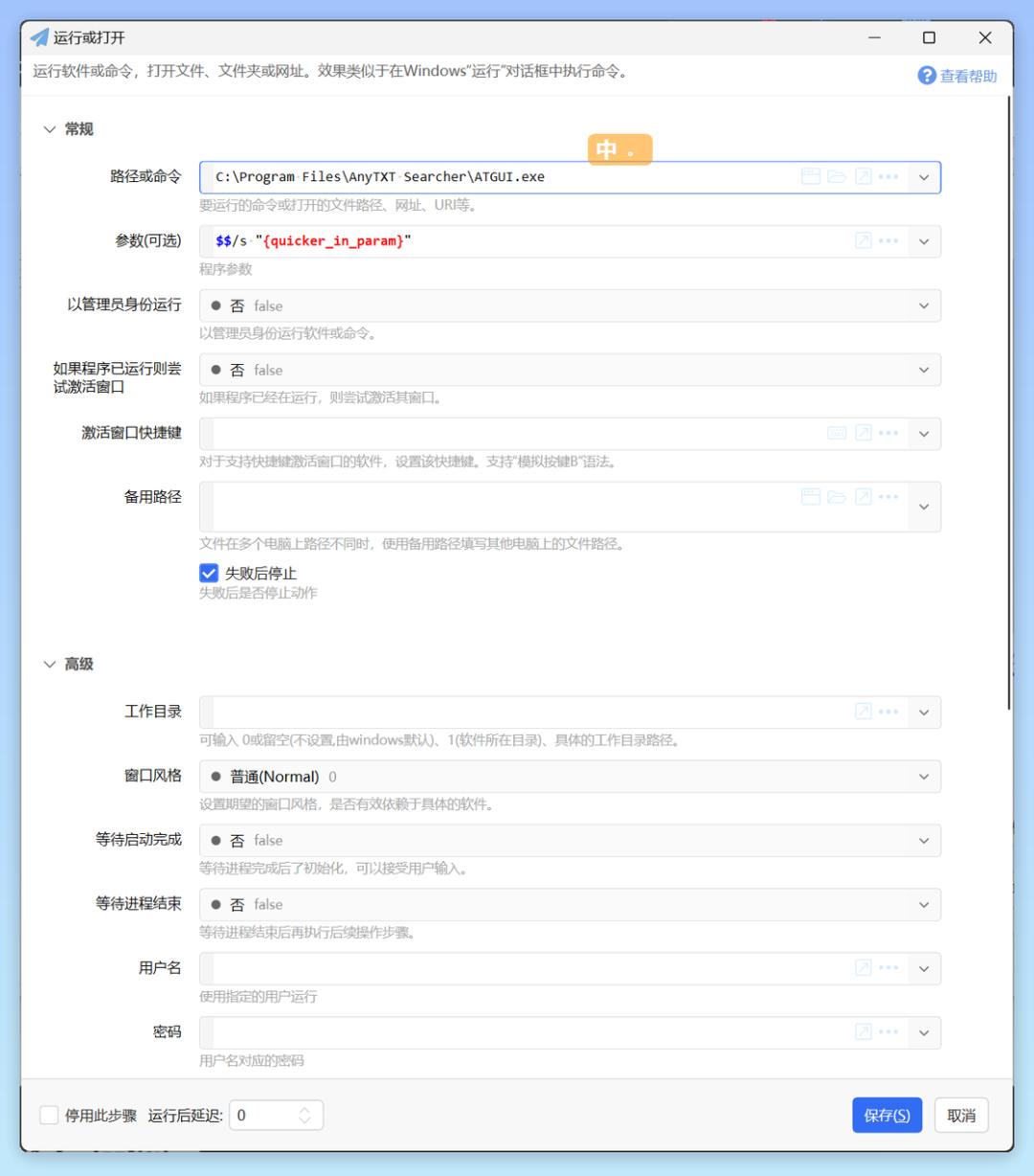
Task: Click the three-dots icon in 备用路径 field
Action: (x=888, y=496)
